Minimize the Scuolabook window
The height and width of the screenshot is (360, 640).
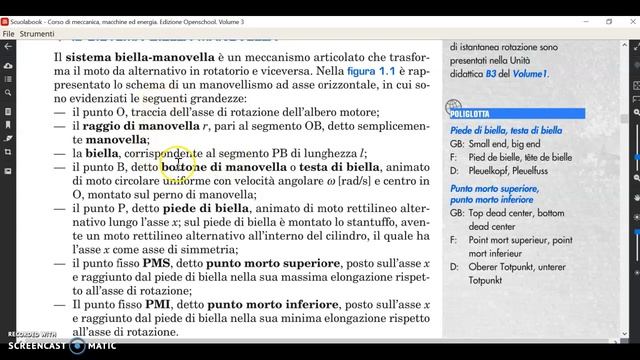(x=586, y=22)
